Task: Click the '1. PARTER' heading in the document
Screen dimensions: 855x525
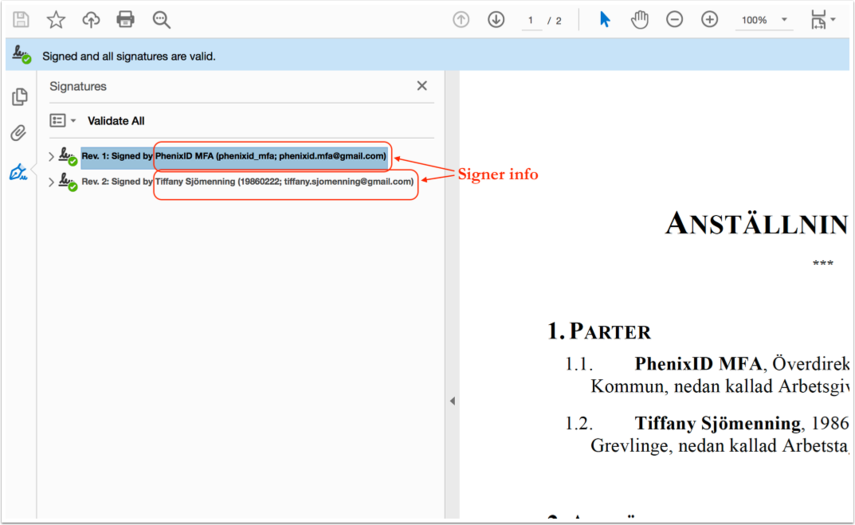Action: point(599,331)
